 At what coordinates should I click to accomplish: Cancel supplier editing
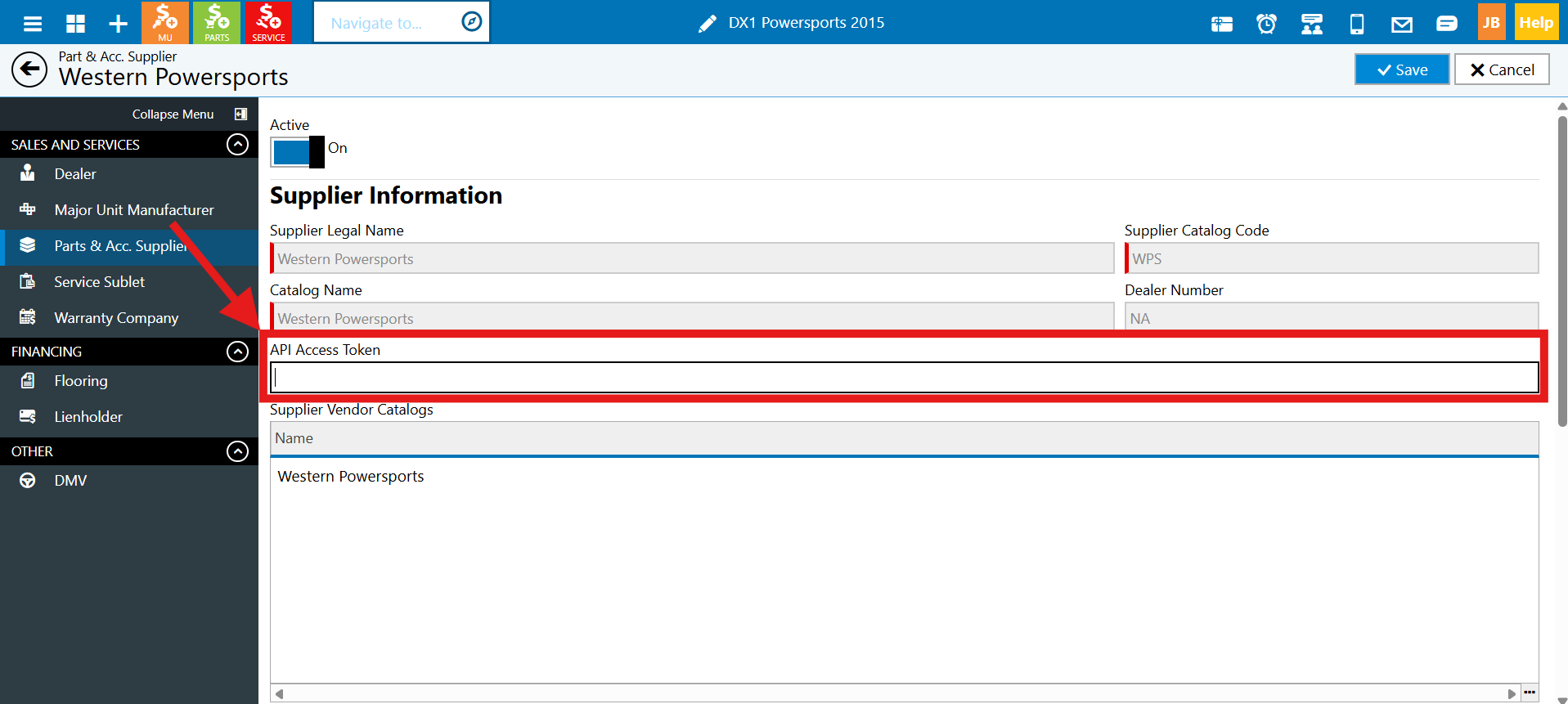(1502, 70)
